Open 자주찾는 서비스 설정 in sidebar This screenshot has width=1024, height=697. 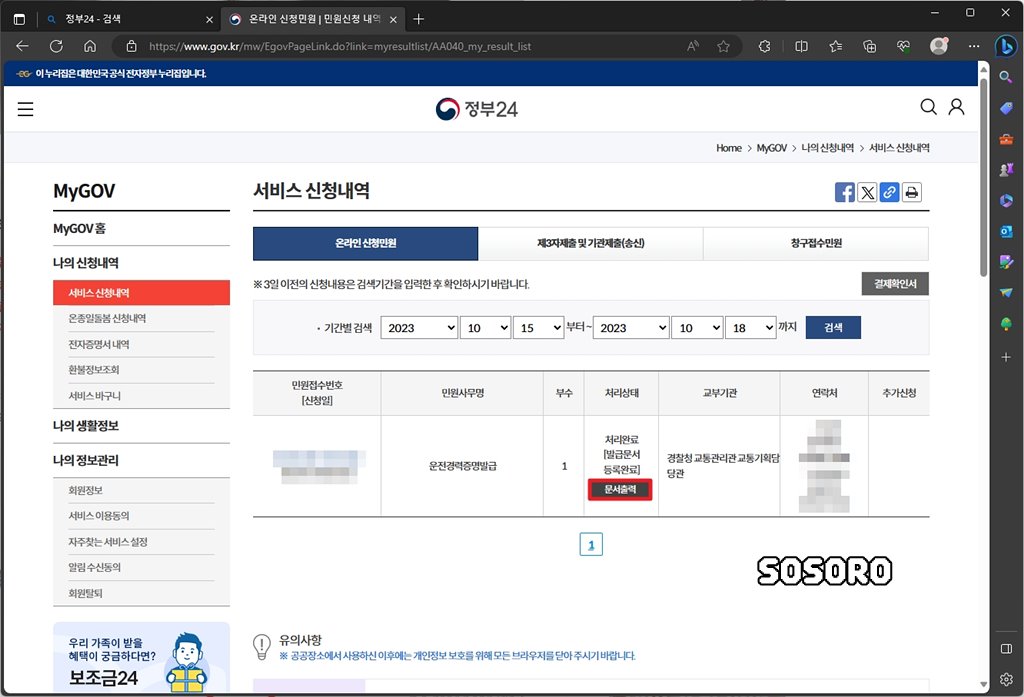tap(108, 542)
